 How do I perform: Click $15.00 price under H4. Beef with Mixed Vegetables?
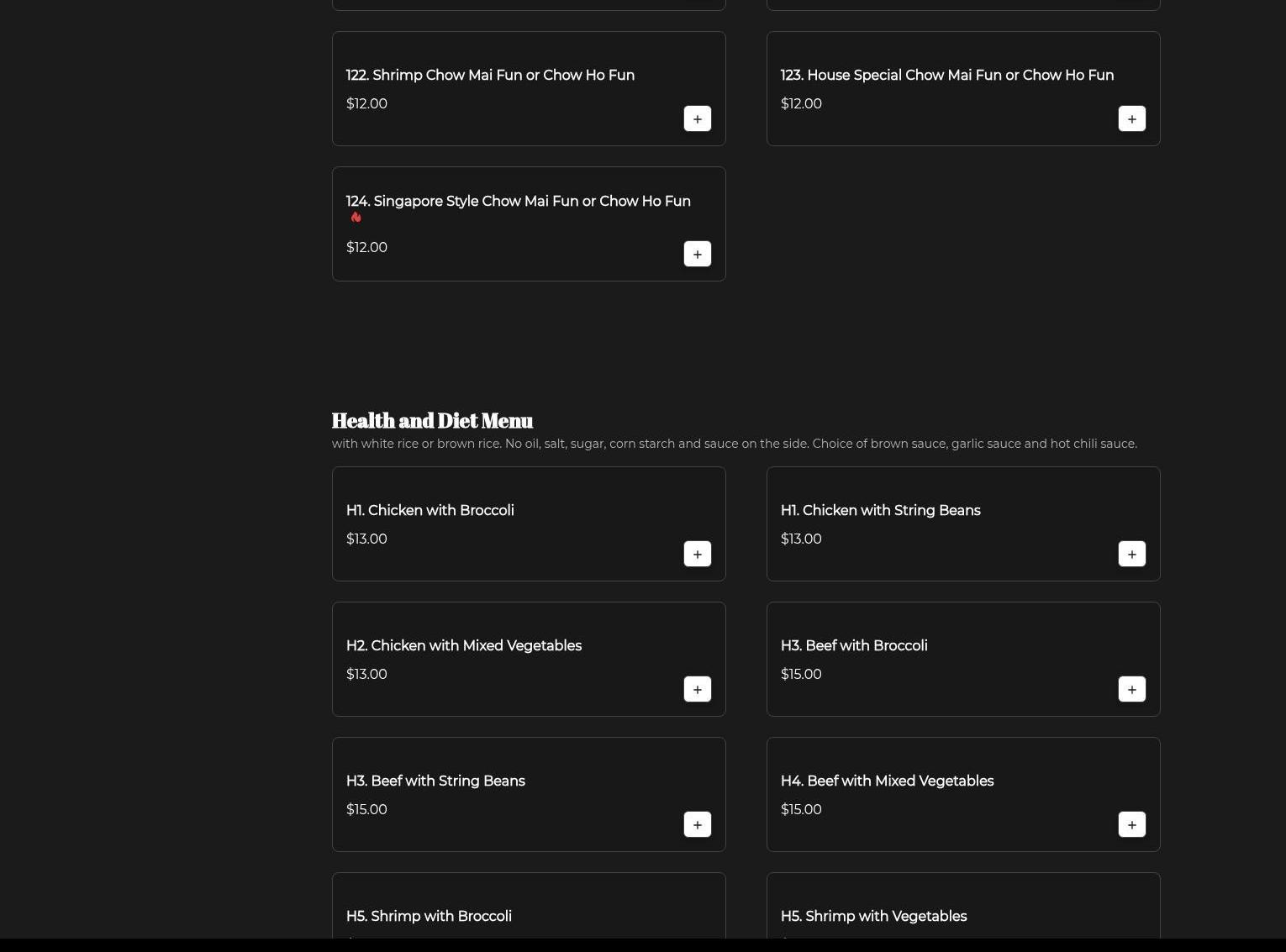point(801,809)
